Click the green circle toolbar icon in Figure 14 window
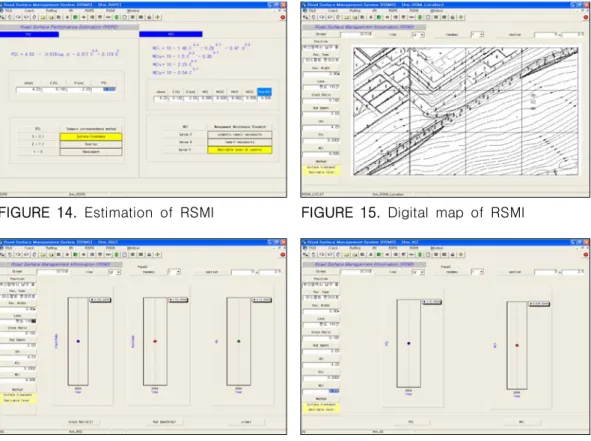The width and height of the screenshot is (591, 441). click(x=116, y=17)
